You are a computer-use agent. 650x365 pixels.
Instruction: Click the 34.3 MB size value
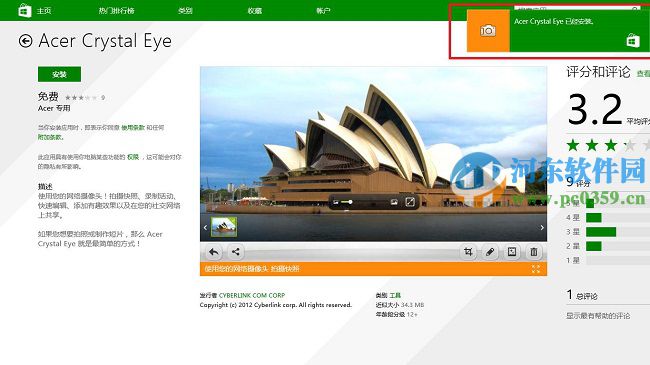pyautogui.click(x=412, y=305)
